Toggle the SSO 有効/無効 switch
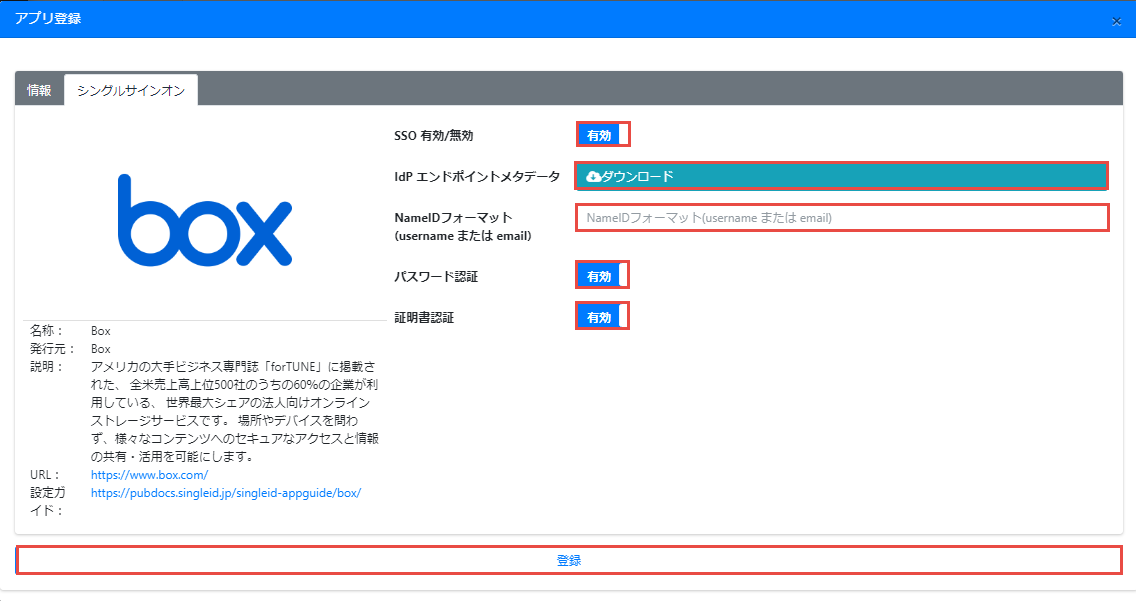1136x601 pixels. point(603,135)
